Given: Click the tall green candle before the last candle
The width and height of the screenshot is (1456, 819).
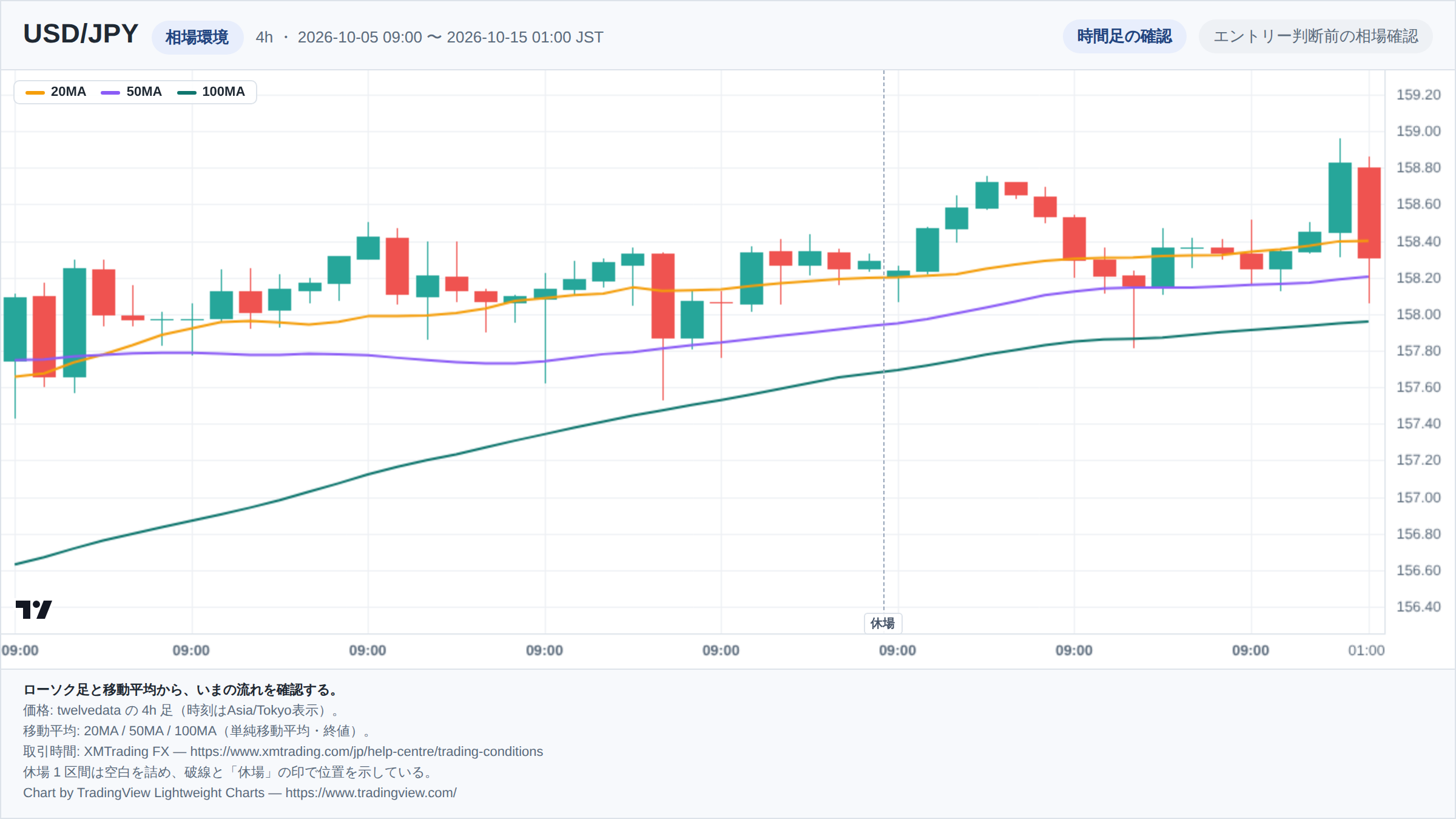Looking at the screenshot, I should pos(1340,198).
